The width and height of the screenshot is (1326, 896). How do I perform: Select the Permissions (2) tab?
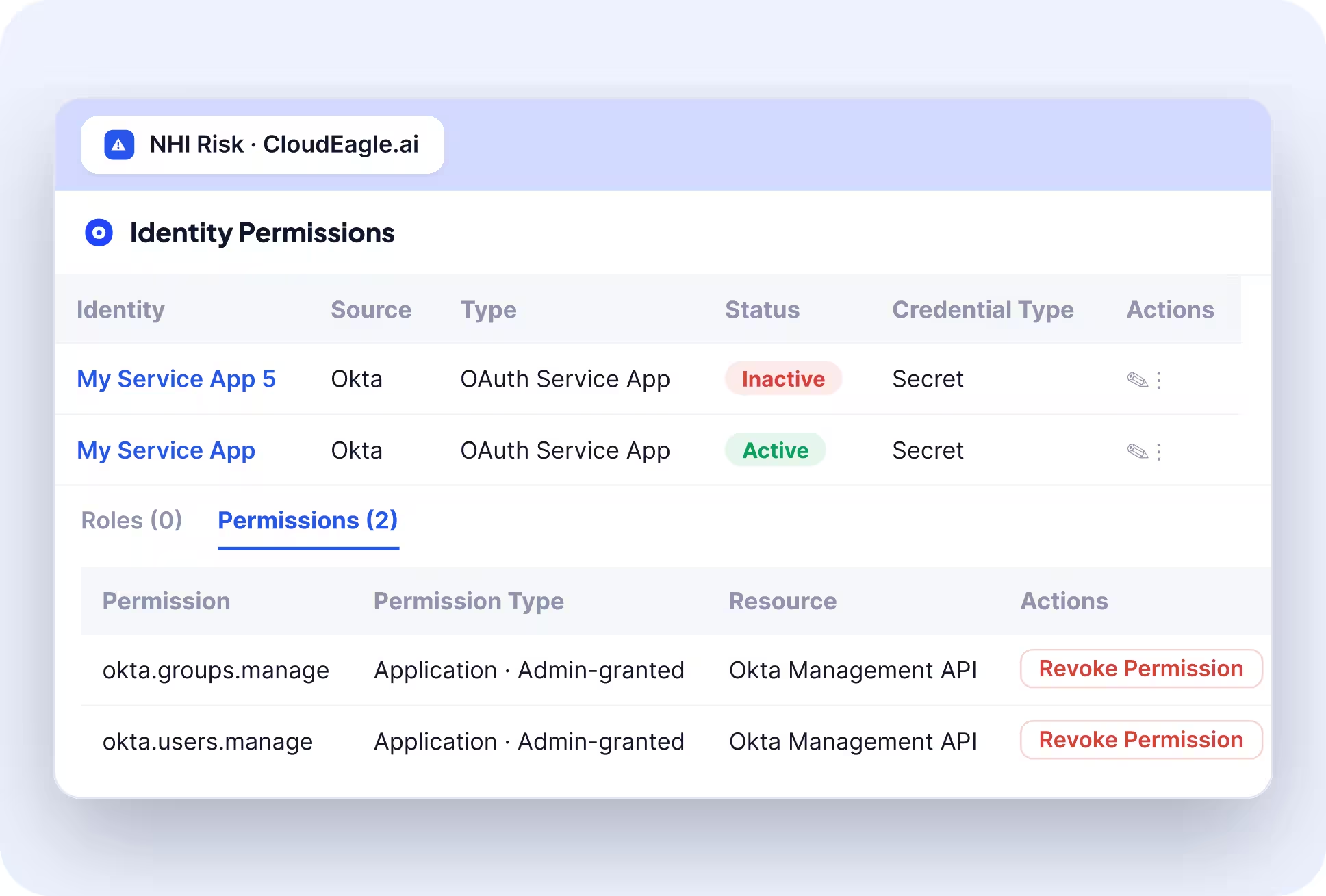coord(308,520)
